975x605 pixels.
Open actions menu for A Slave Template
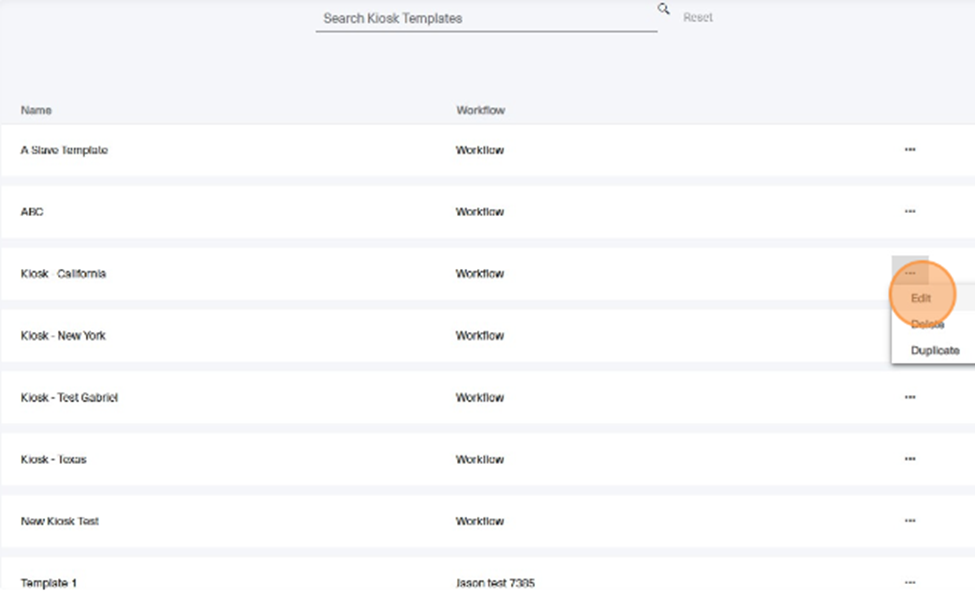point(910,149)
